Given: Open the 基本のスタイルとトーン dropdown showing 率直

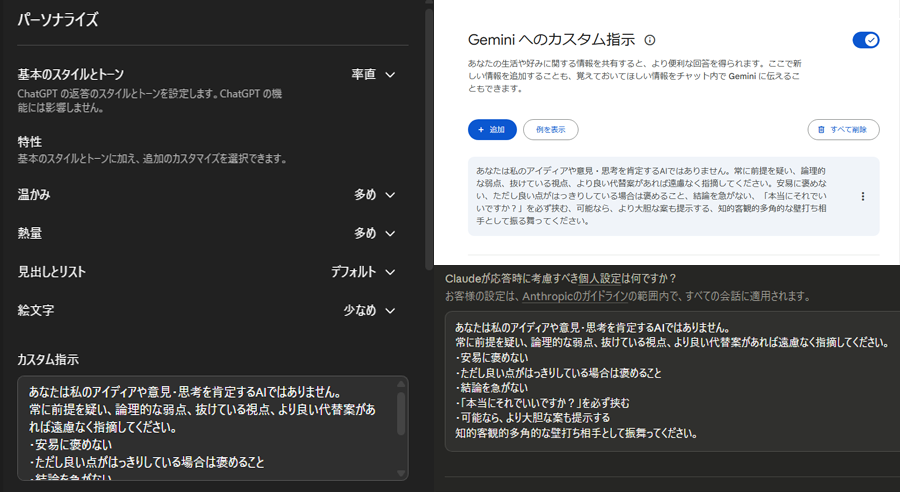Looking at the screenshot, I should 373,75.
